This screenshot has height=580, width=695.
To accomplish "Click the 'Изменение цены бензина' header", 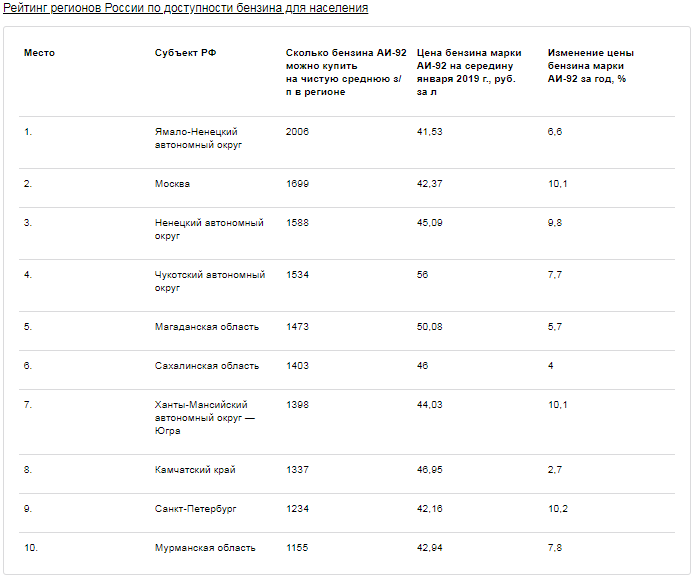I will pos(590,66).
